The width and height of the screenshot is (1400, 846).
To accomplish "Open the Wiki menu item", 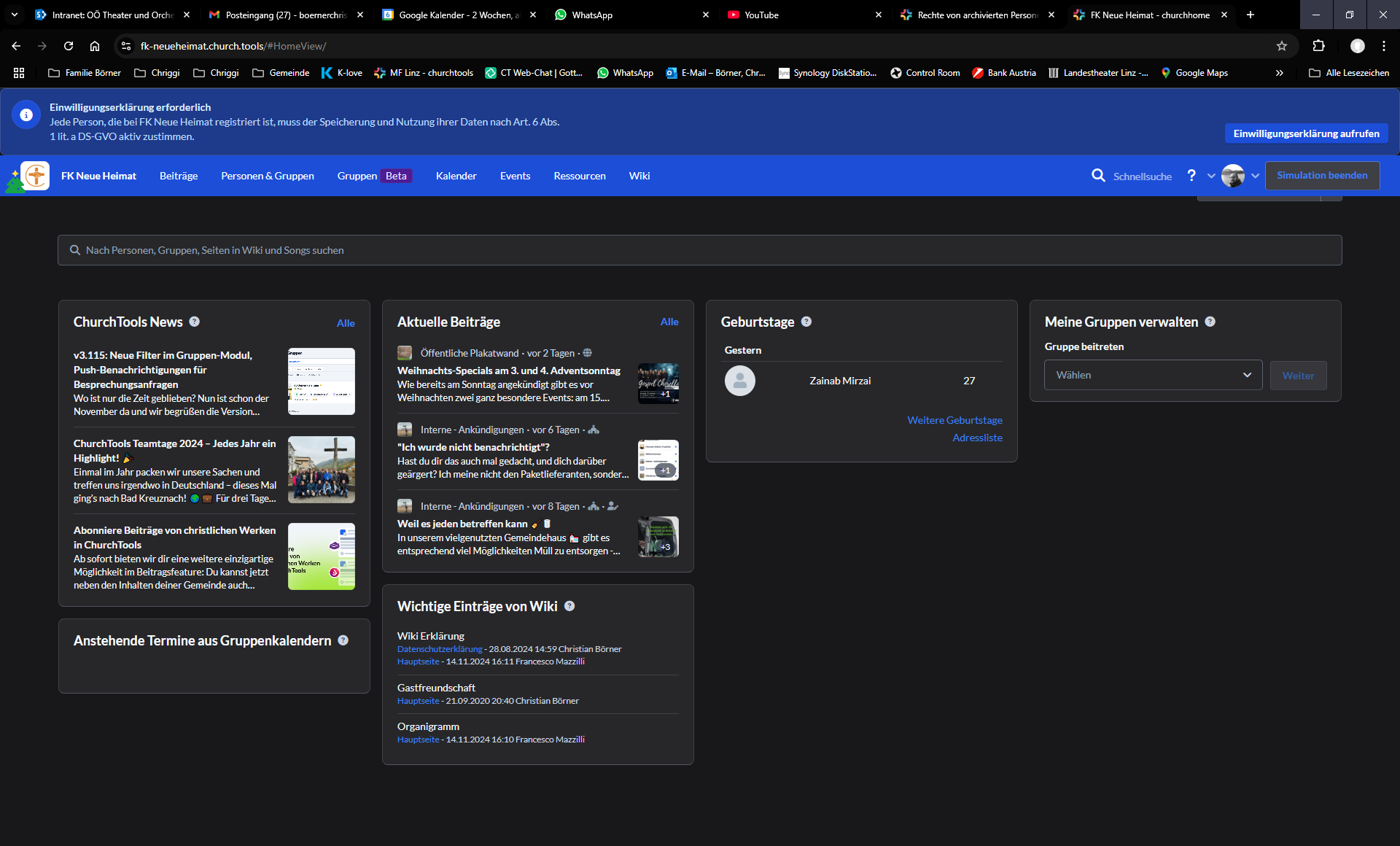I will click(x=639, y=176).
